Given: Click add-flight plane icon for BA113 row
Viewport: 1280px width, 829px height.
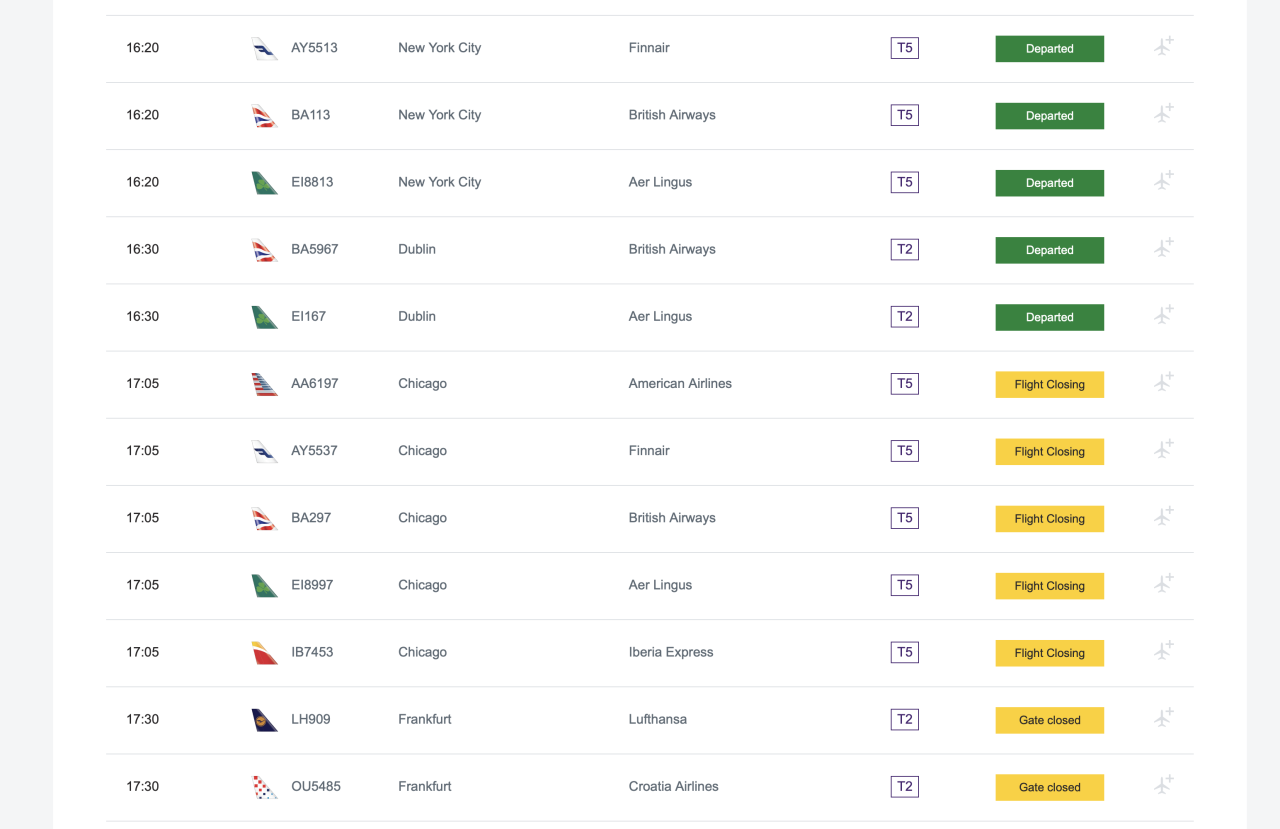Looking at the screenshot, I should [1163, 114].
